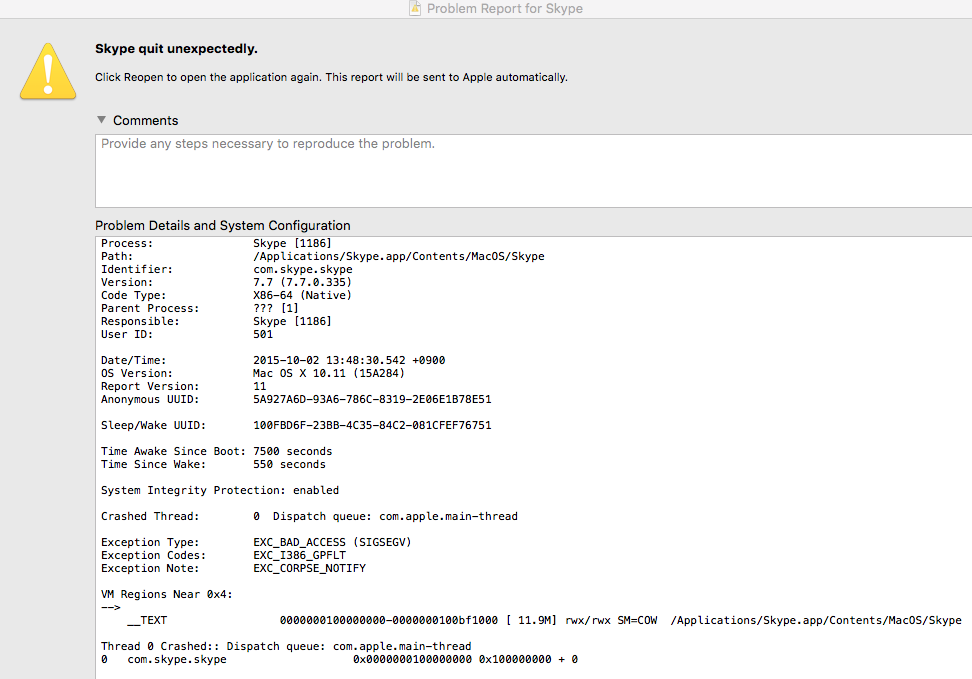Click the 'Thread 0 Crashed::' line
972x679 pixels.
tap(286, 647)
